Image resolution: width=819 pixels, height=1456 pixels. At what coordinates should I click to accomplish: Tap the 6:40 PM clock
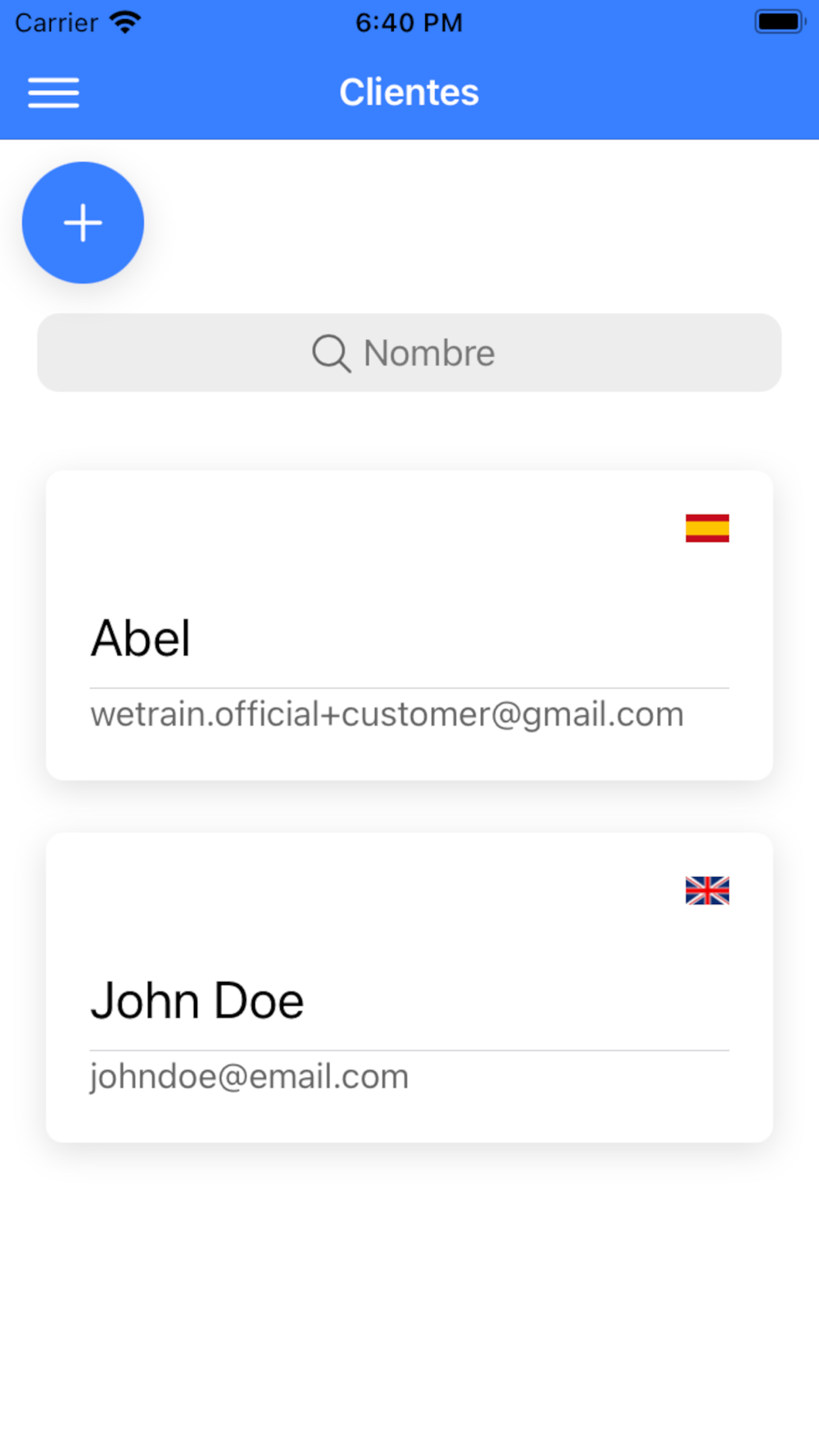409,22
